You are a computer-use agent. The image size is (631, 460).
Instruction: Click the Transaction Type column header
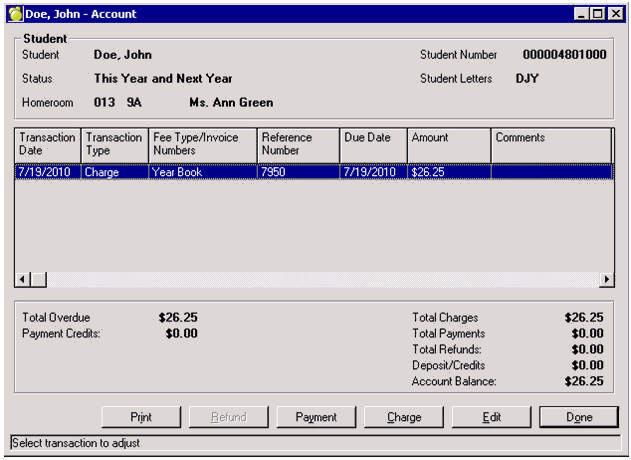point(114,144)
